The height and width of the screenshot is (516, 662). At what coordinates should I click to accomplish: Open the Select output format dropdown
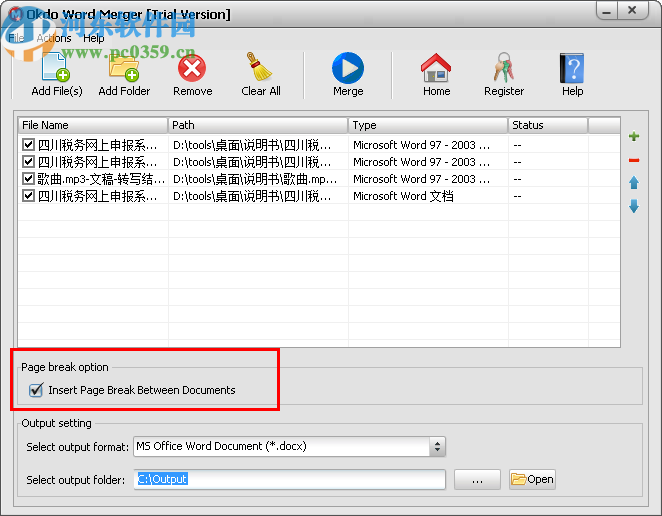pos(289,446)
